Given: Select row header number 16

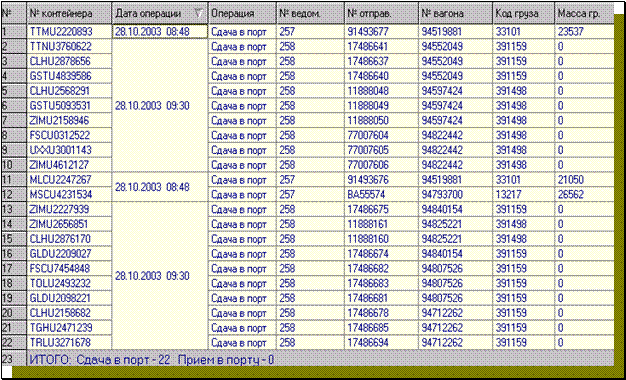Looking at the screenshot, I should pos(13,253).
